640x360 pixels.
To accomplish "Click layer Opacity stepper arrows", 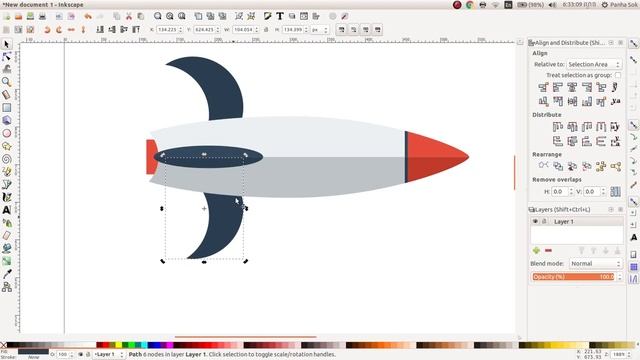I will pyautogui.click(x=620, y=277).
